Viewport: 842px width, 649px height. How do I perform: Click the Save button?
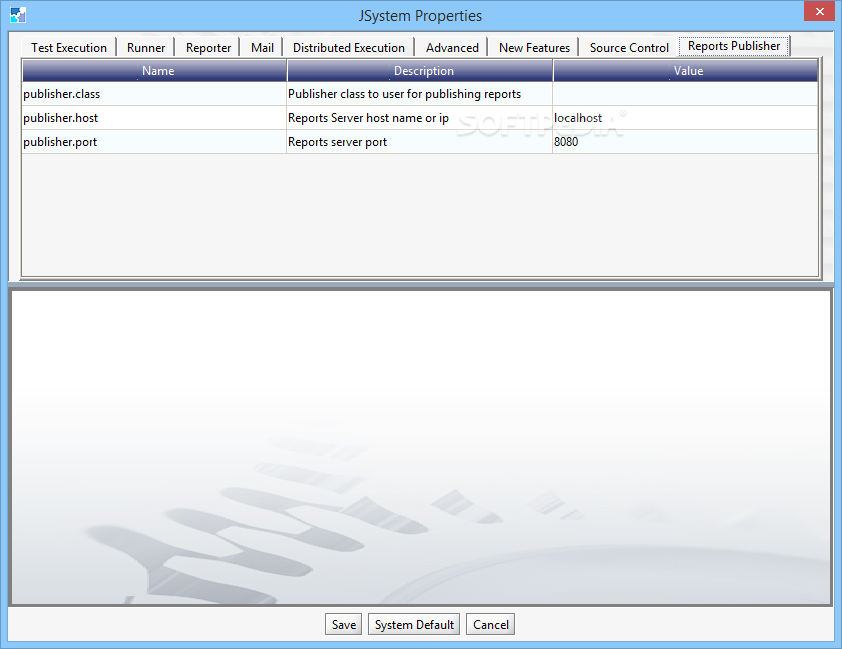[x=344, y=624]
